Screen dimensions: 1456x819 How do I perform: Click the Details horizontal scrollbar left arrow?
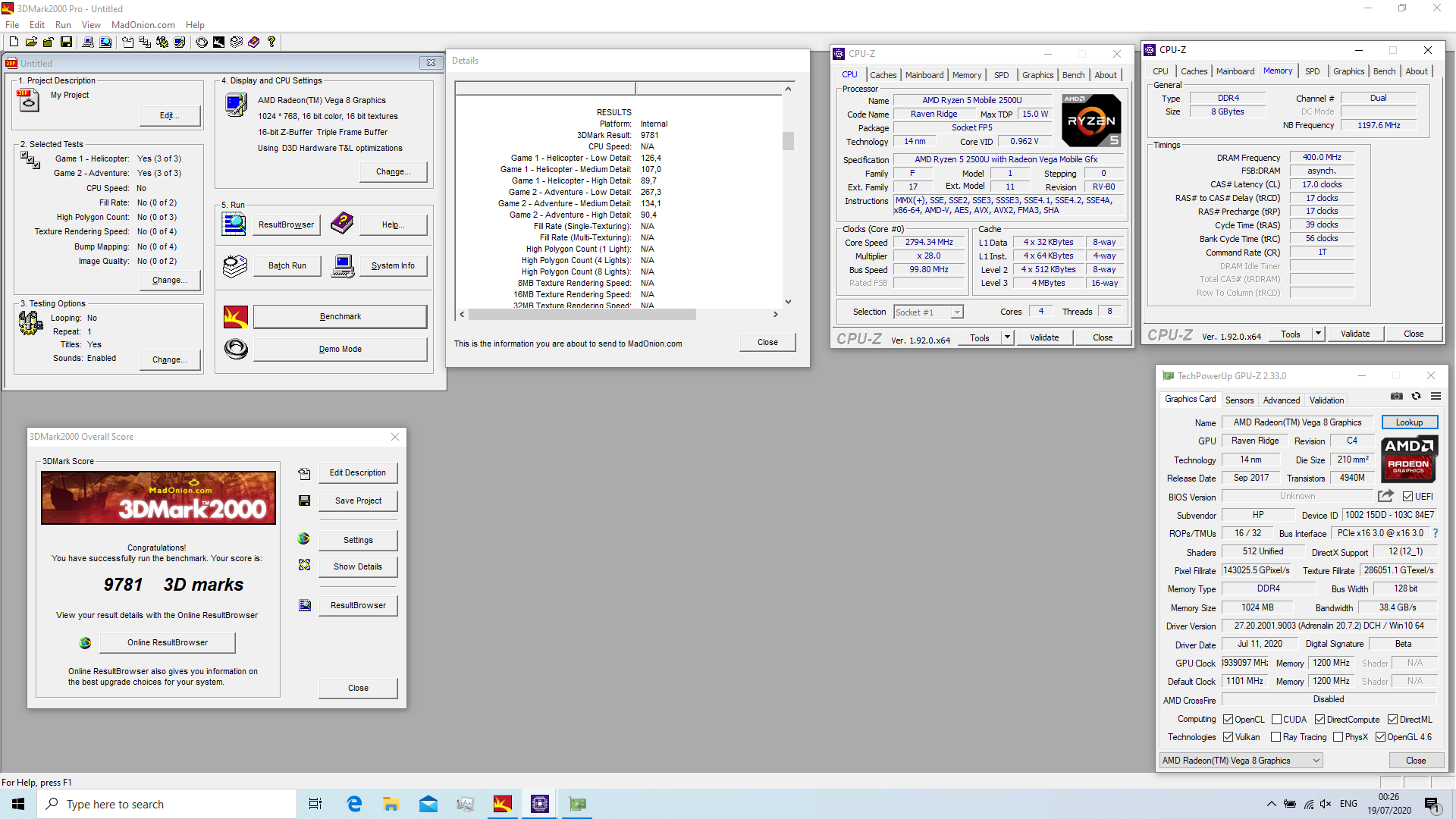coord(462,314)
